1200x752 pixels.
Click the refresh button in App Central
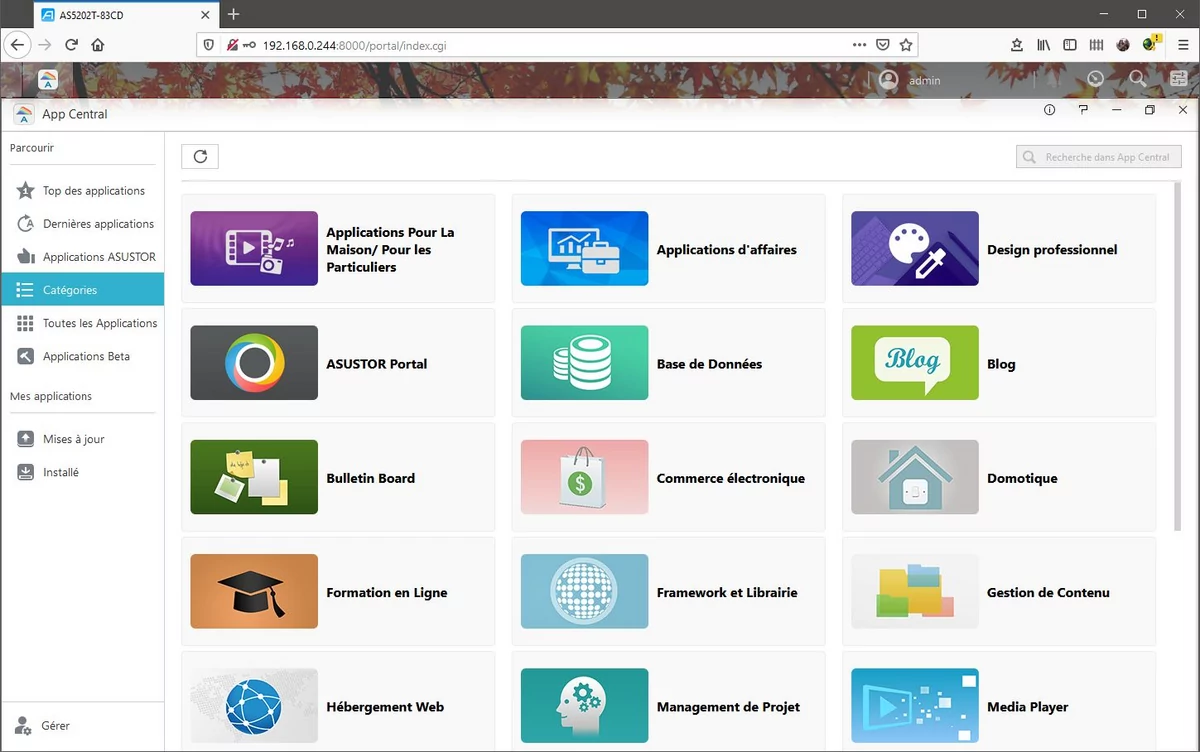tap(200, 156)
